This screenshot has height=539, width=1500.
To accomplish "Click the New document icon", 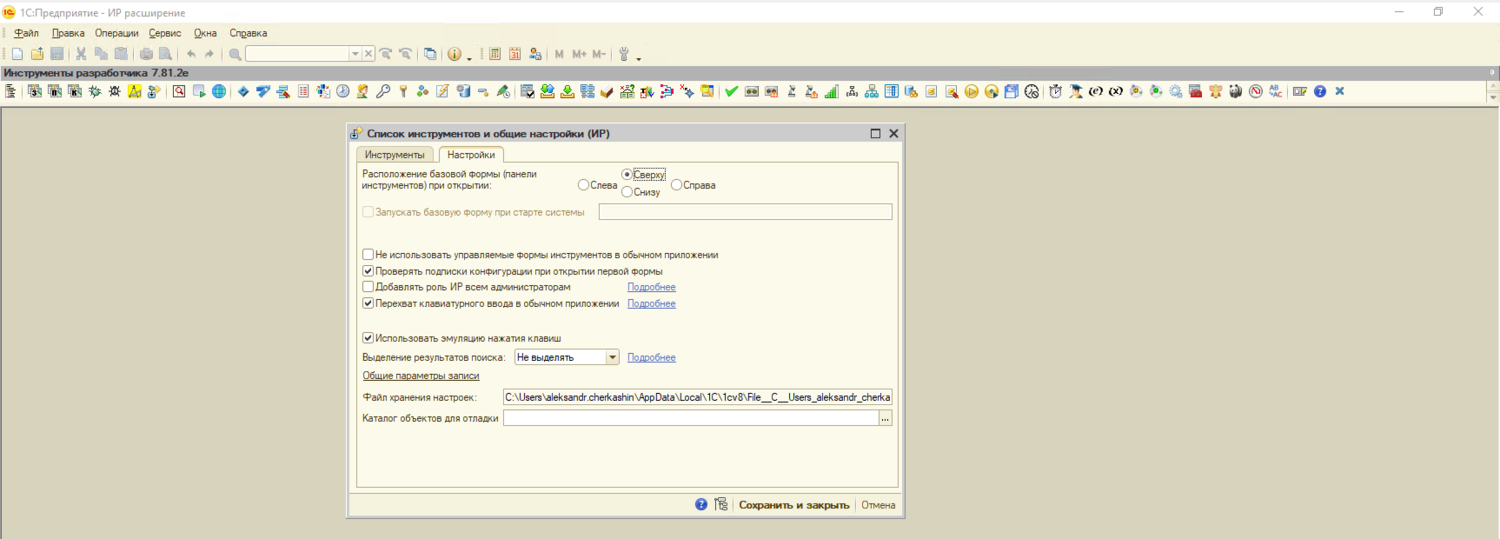I will pos(17,54).
